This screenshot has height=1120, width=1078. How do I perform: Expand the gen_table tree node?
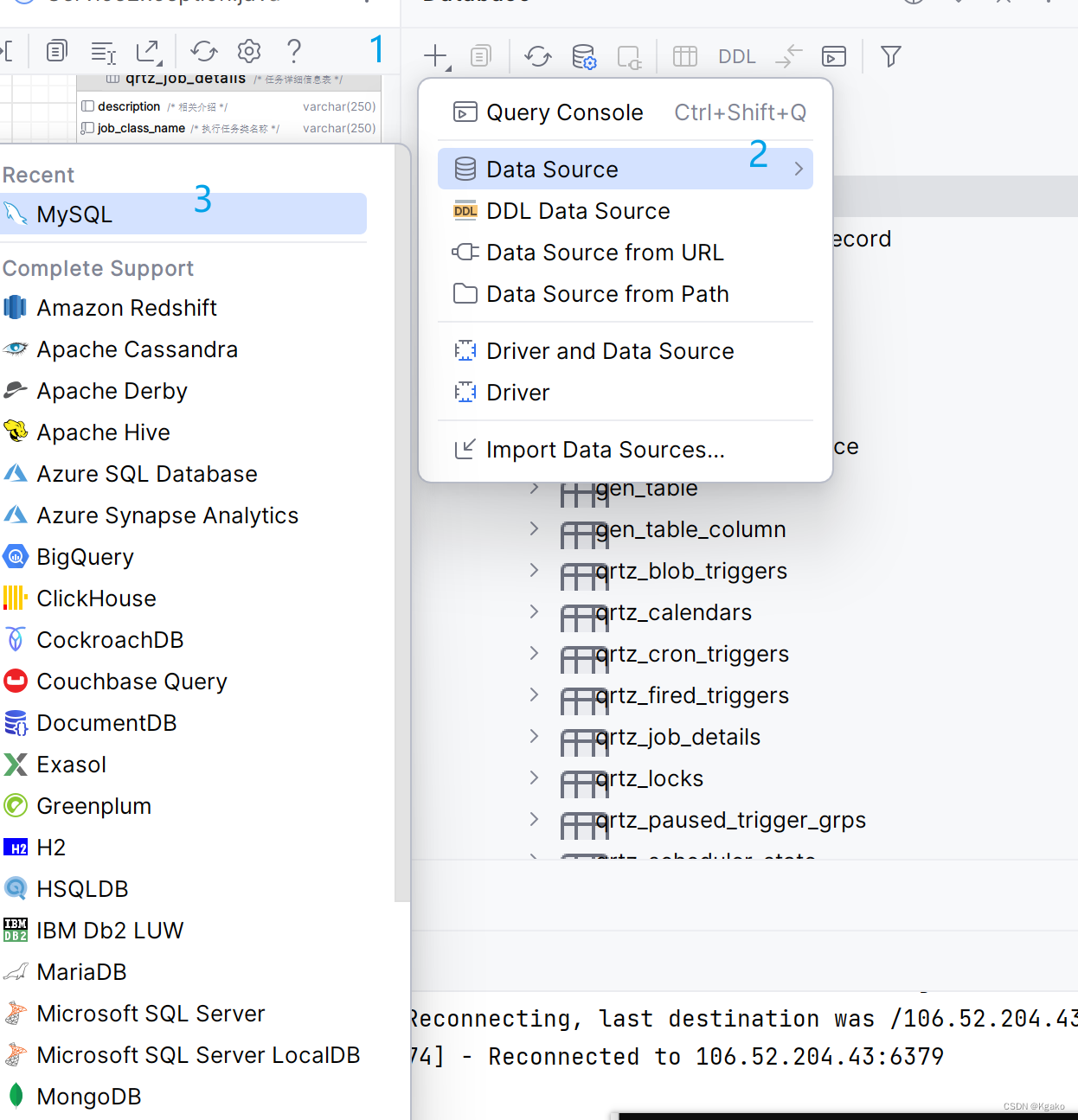(x=534, y=488)
